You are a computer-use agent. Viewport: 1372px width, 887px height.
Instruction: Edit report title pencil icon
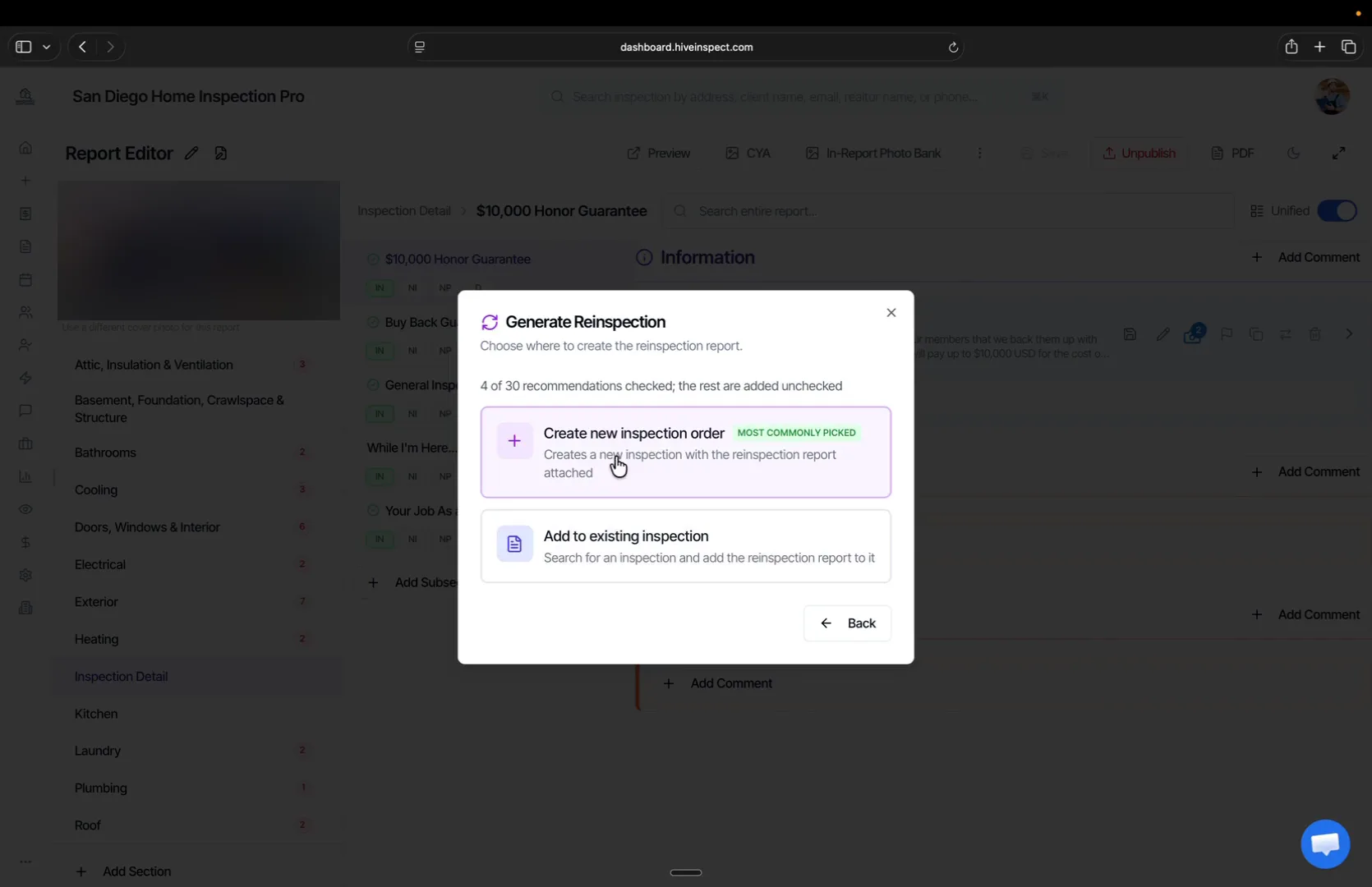tap(191, 154)
